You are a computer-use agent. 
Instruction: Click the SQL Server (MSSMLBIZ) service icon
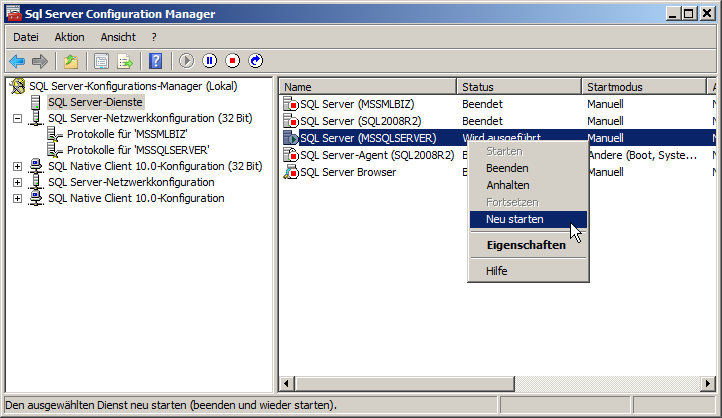[291, 104]
